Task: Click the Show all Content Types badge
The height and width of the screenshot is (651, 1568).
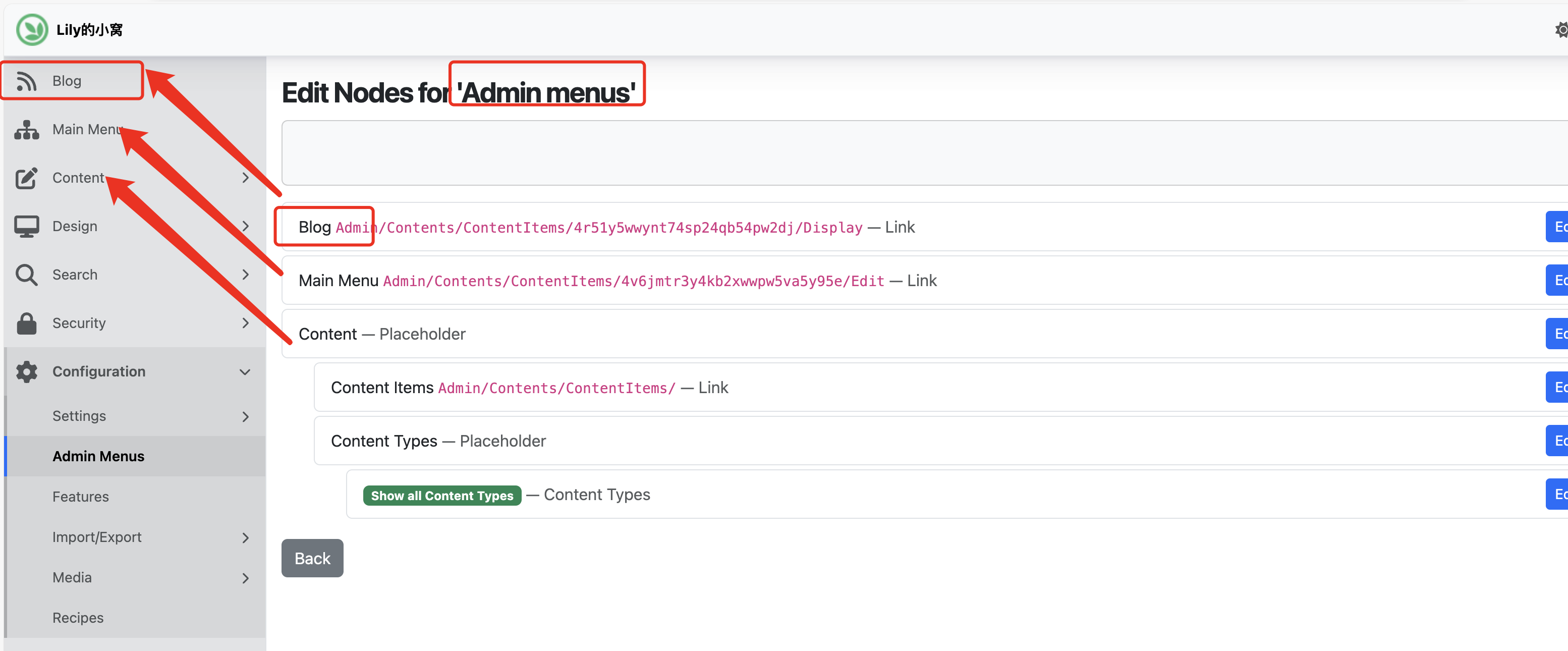Action: (x=442, y=496)
